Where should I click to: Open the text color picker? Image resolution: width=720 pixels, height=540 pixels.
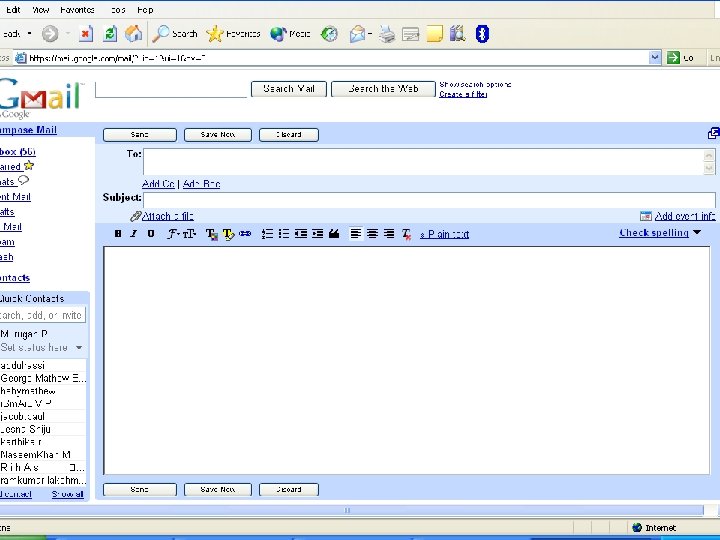click(212, 234)
